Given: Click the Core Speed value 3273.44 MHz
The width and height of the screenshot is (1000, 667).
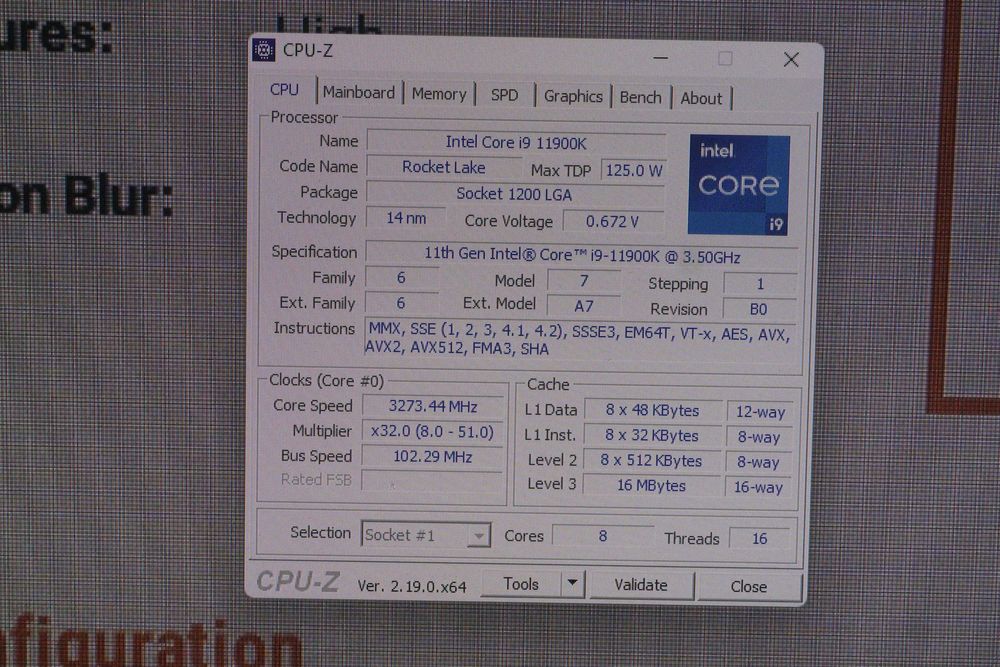Looking at the screenshot, I should tap(433, 407).
